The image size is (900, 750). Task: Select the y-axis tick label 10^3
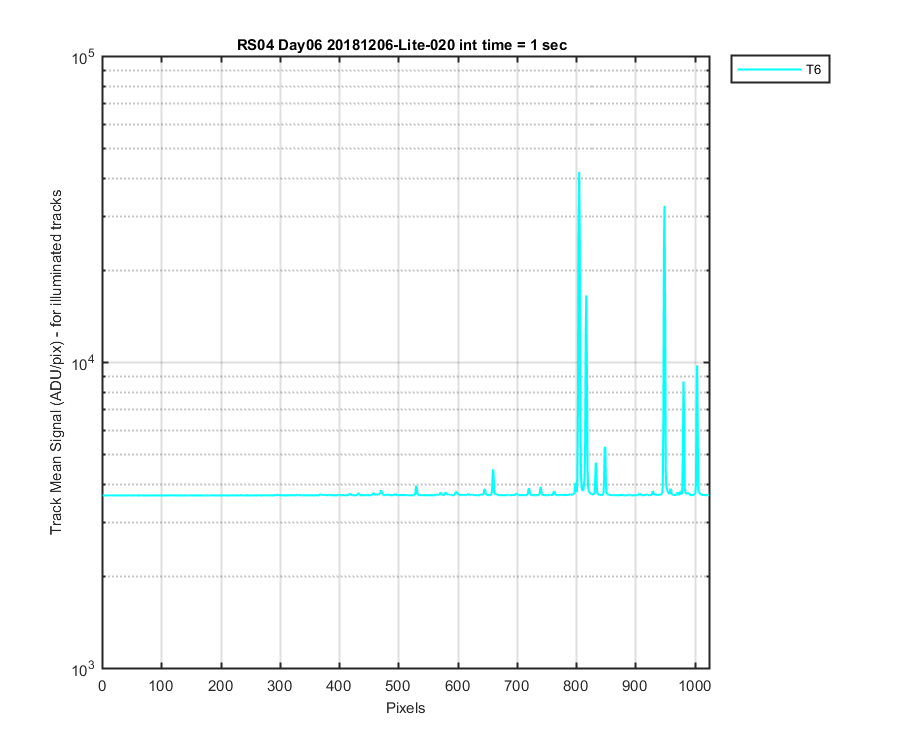(84, 669)
